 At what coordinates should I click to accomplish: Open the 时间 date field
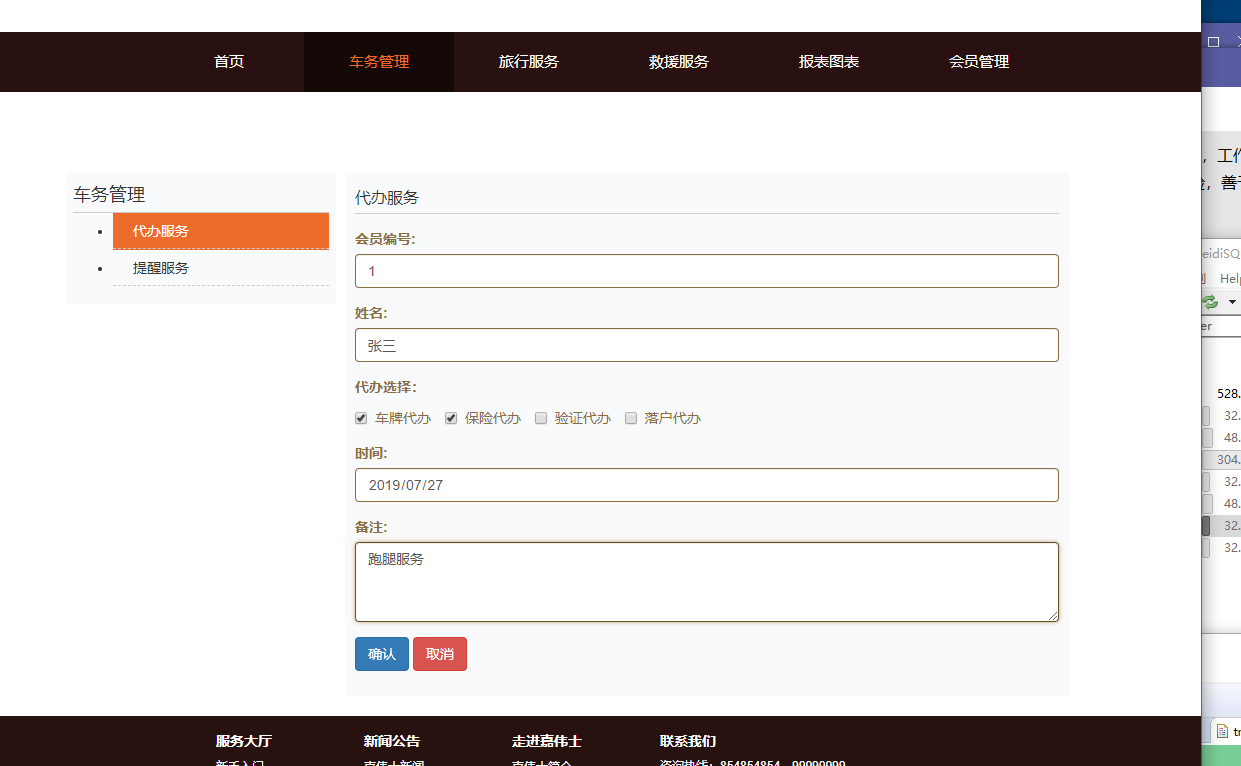pyautogui.click(x=707, y=484)
